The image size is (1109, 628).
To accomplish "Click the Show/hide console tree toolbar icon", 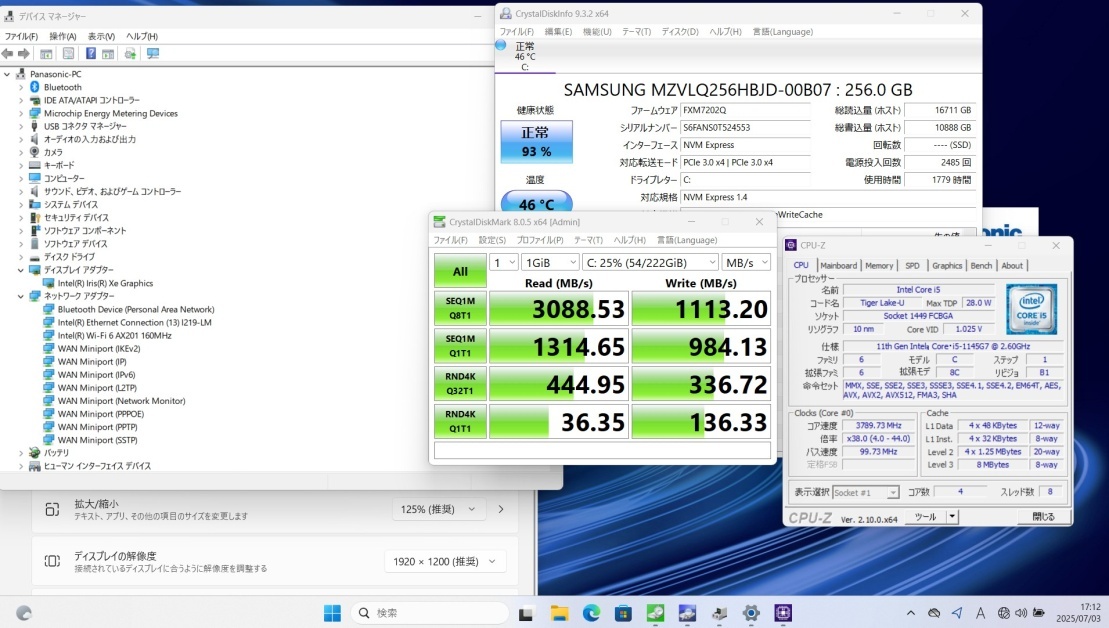I will (46, 54).
